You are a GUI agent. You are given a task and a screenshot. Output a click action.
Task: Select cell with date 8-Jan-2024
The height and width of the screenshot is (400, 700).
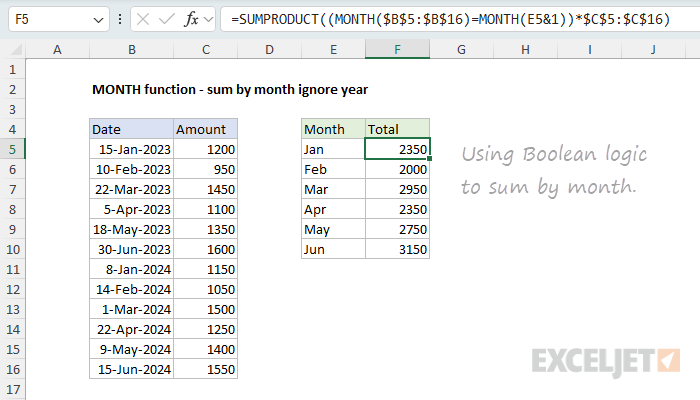(x=132, y=269)
